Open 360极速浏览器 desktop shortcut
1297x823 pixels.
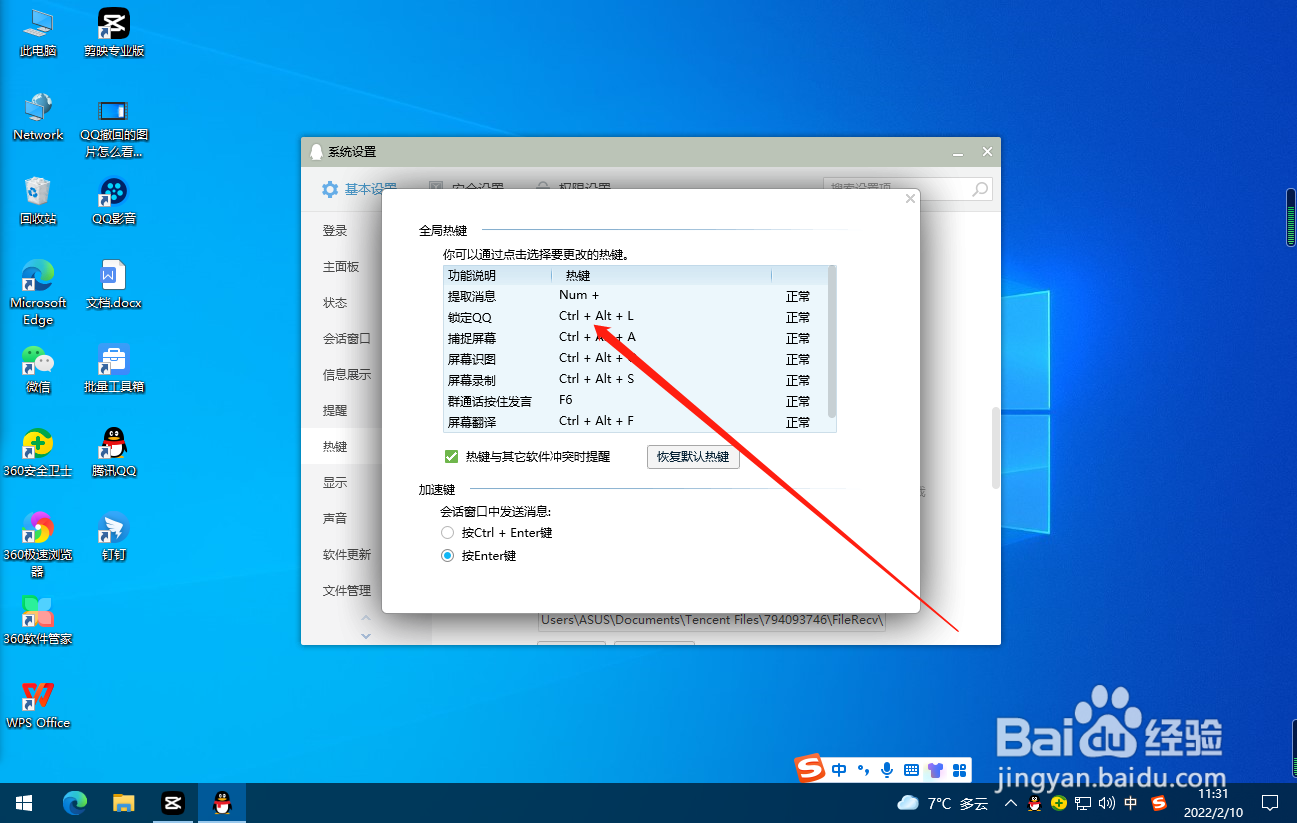pyautogui.click(x=38, y=545)
